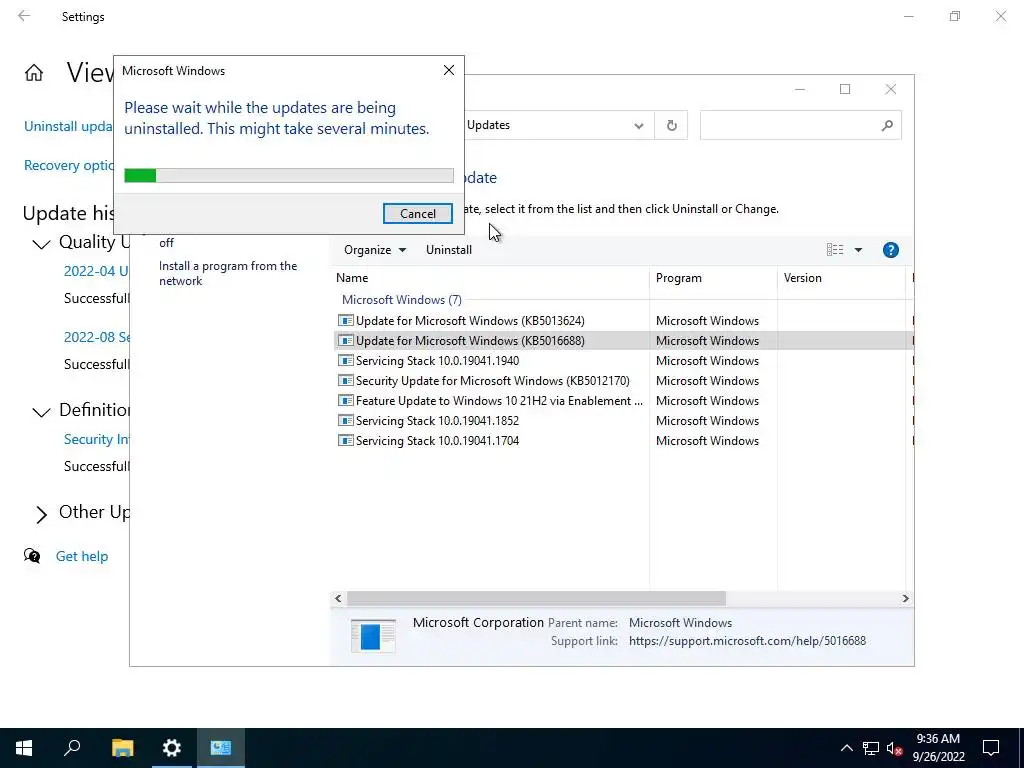Select Servicing Stack 10.0.19041.1940 entry
Screen dimensions: 1024x768
click(437, 360)
